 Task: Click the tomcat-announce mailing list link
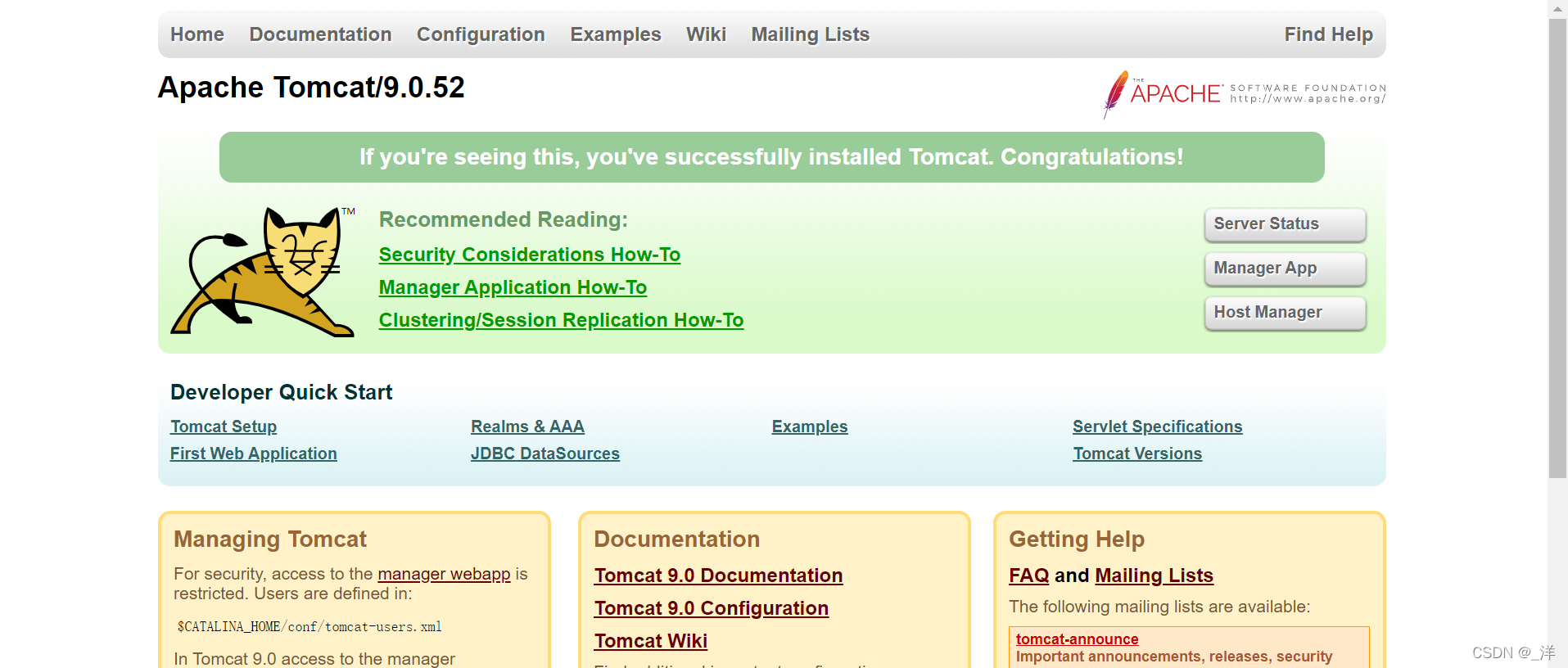coord(1077,639)
